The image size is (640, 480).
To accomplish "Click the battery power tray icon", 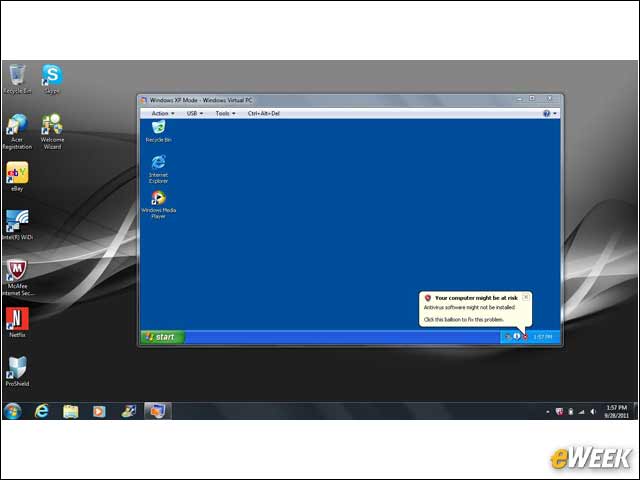I will [x=571, y=411].
